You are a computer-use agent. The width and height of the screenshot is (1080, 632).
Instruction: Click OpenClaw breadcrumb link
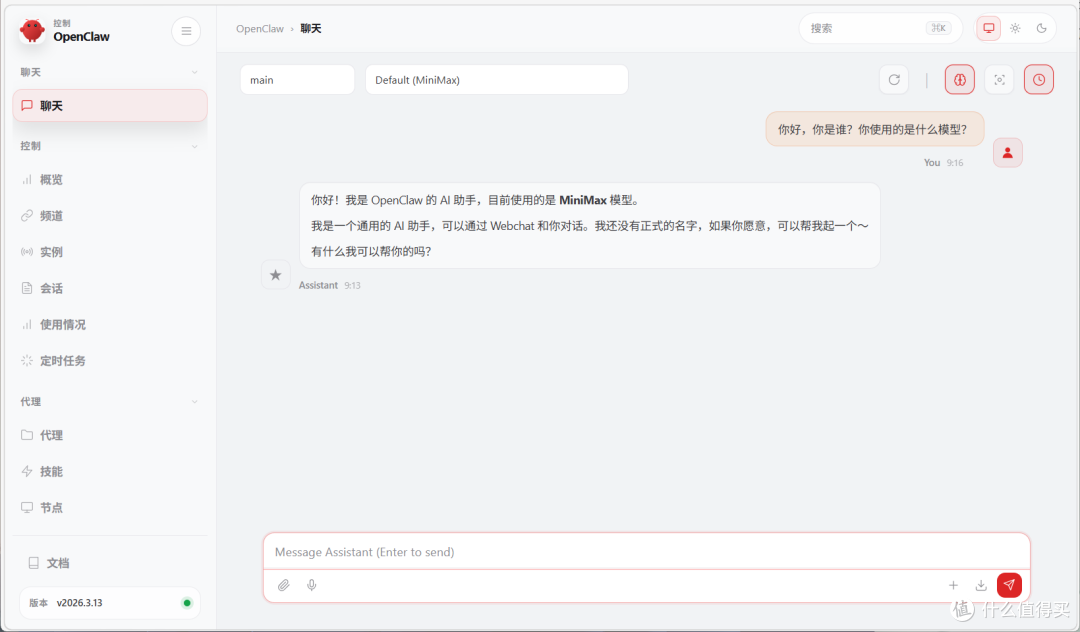coord(260,29)
